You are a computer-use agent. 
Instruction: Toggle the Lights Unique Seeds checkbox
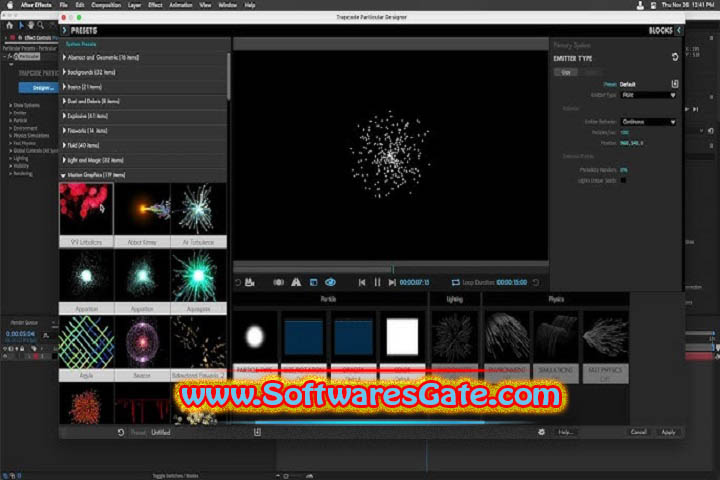[x=623, y=180]
